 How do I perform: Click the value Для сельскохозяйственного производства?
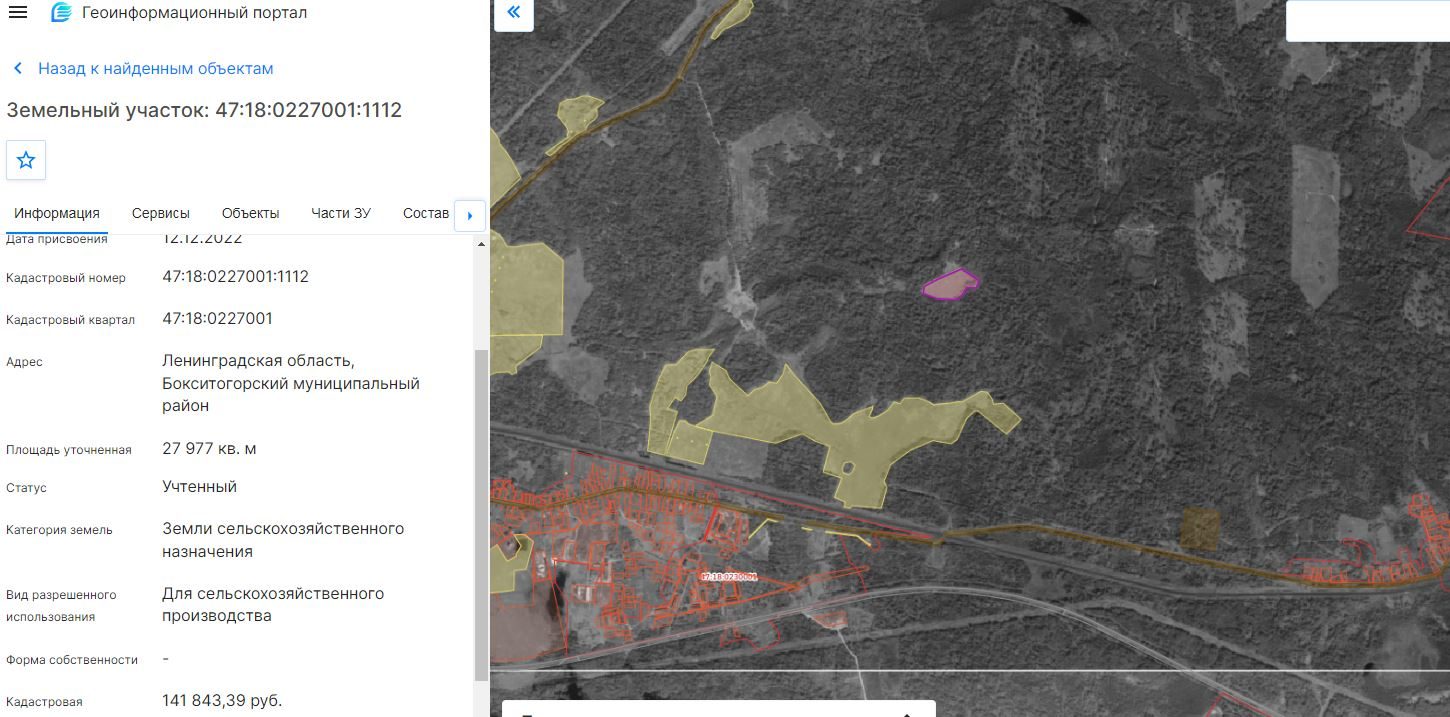[273, 605]
